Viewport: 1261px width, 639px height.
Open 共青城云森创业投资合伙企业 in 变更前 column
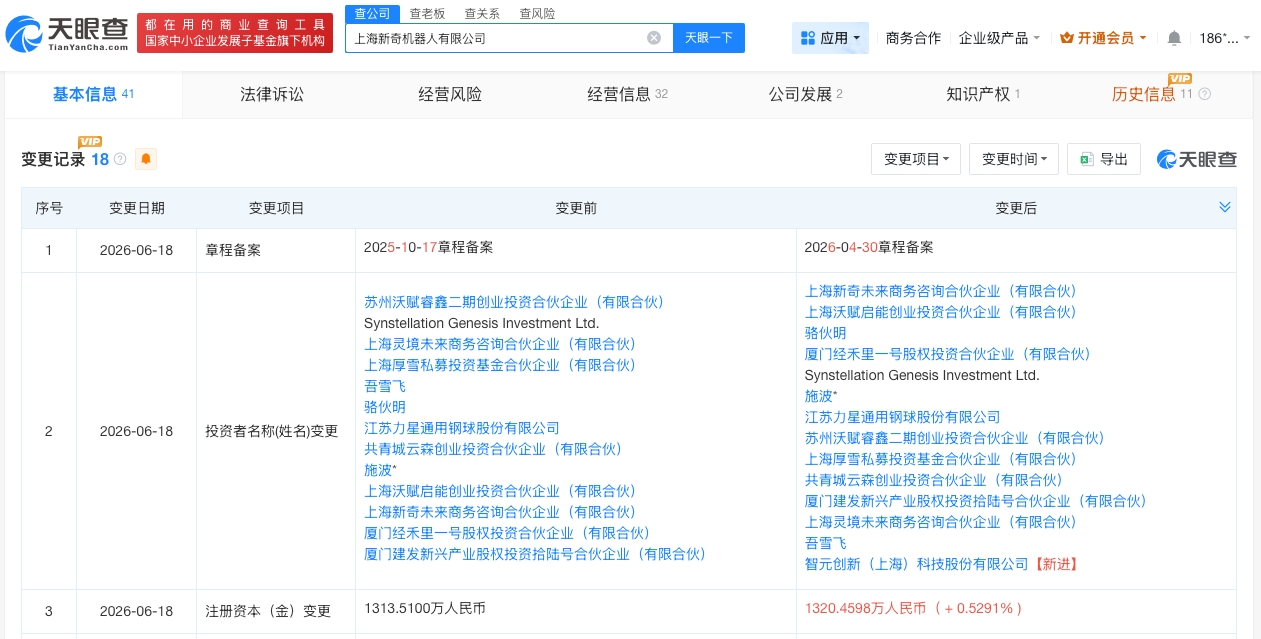[x=493, y=449]
